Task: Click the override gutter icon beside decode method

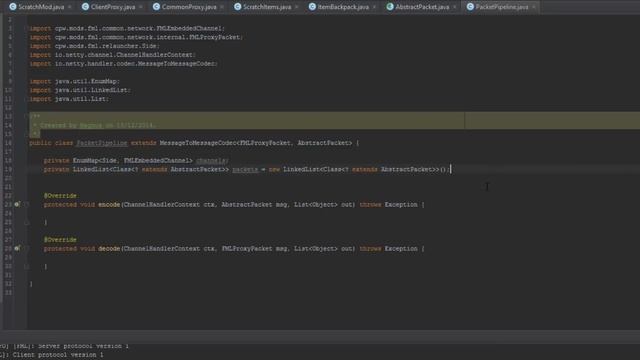Action: pos(17,248)
